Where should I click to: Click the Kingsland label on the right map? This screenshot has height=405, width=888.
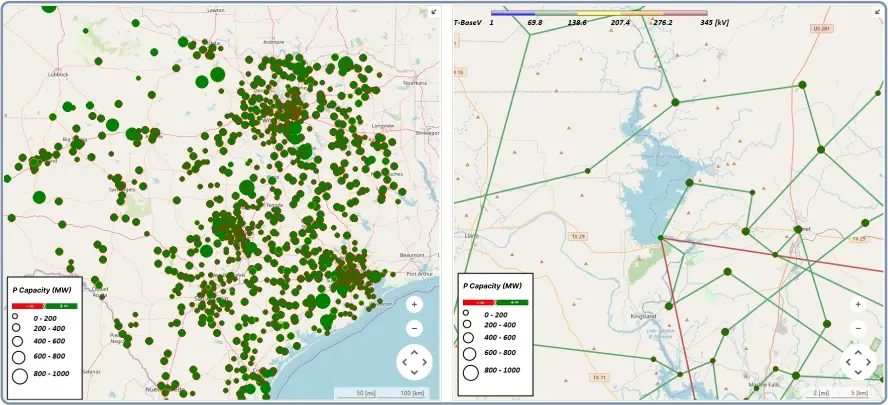click(642, 316)
